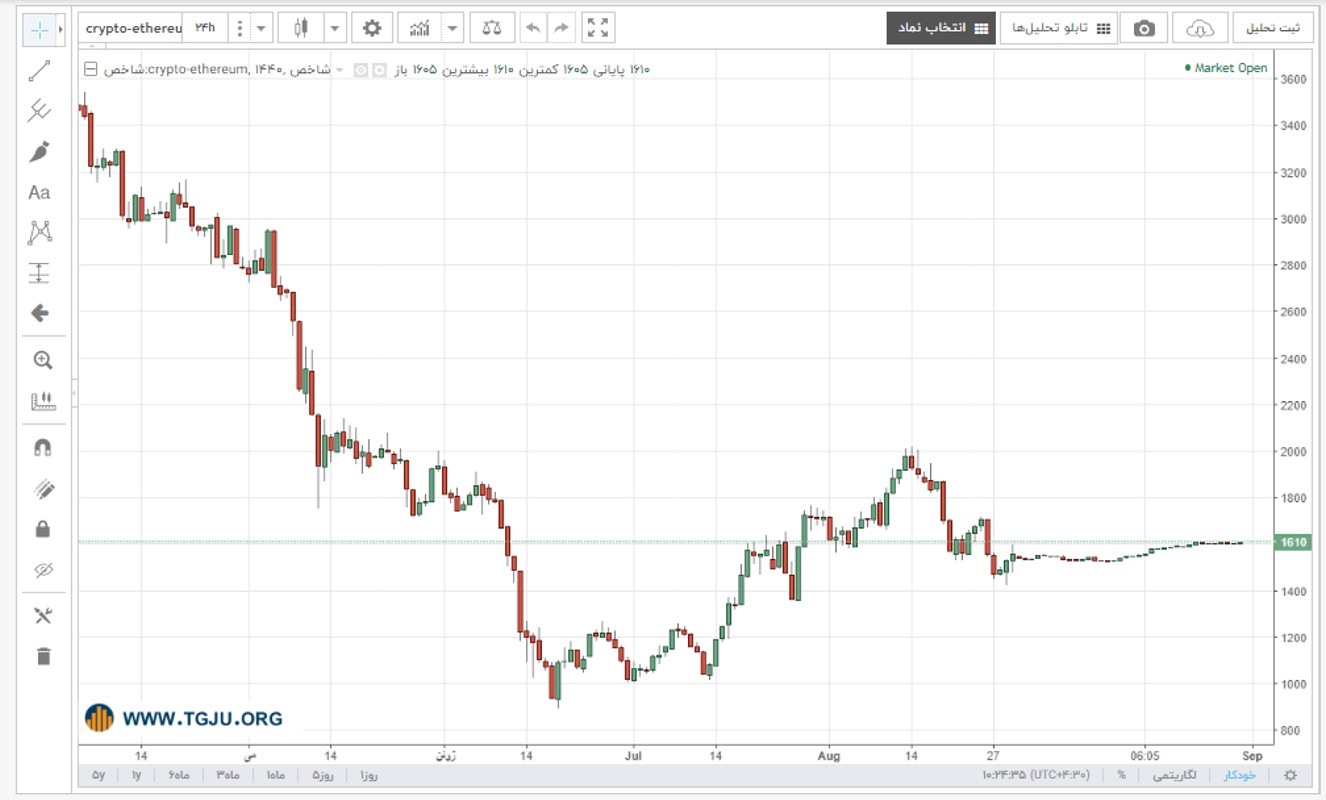
Task: Choose the Aa text annotation tool
Action: [39, 192]
